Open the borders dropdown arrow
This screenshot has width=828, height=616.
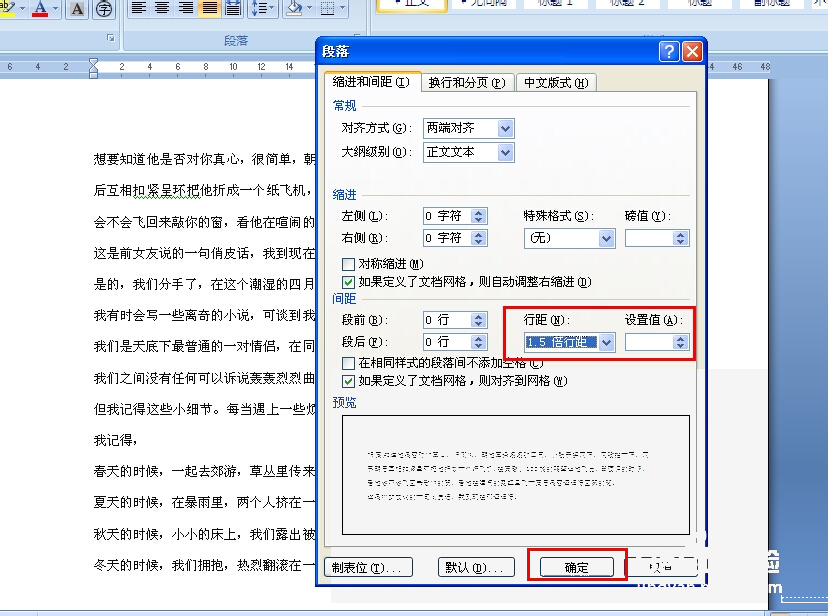(x=343, y=8)
